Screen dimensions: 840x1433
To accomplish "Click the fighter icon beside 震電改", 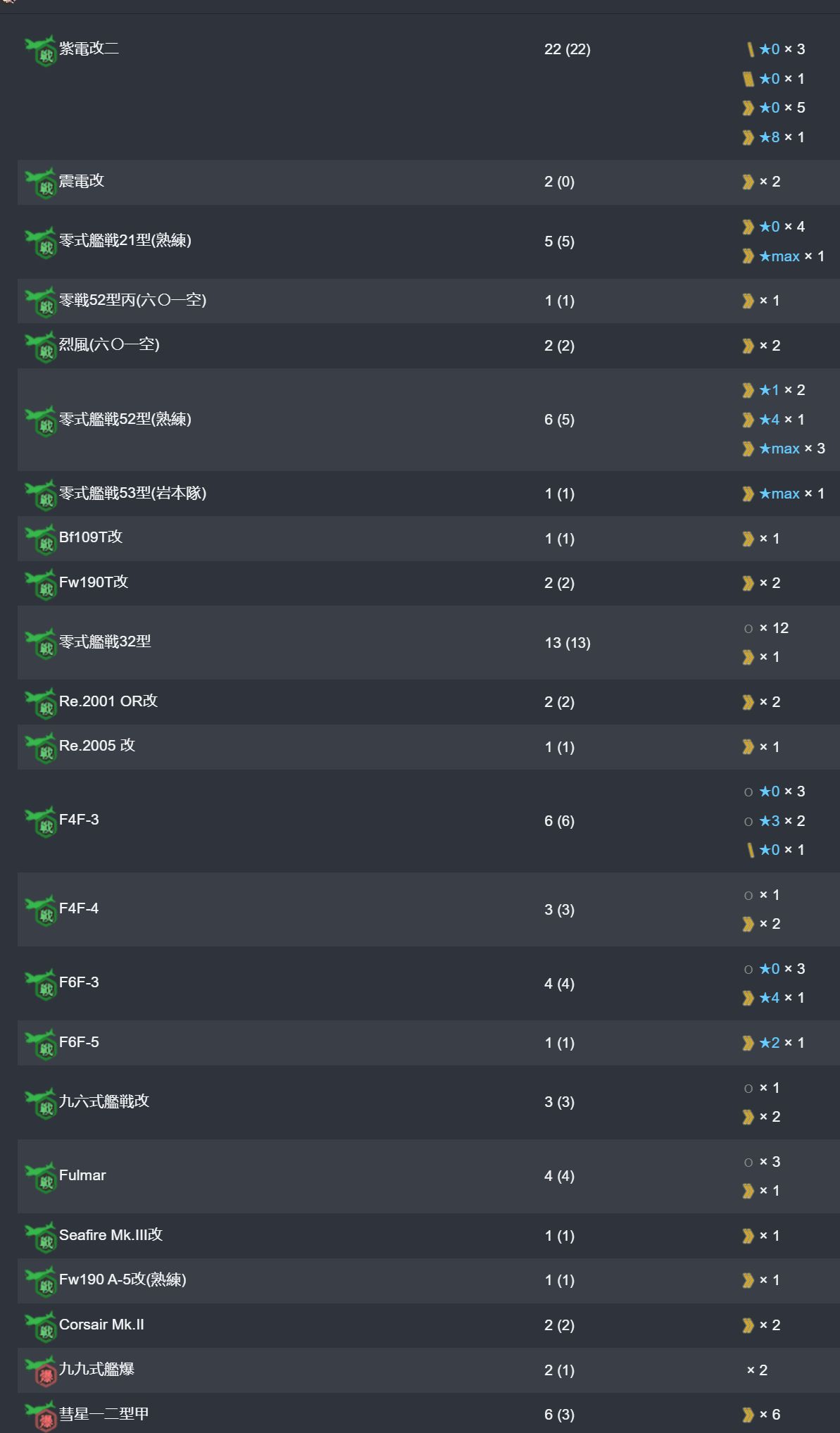I will [x=41, y=183].
